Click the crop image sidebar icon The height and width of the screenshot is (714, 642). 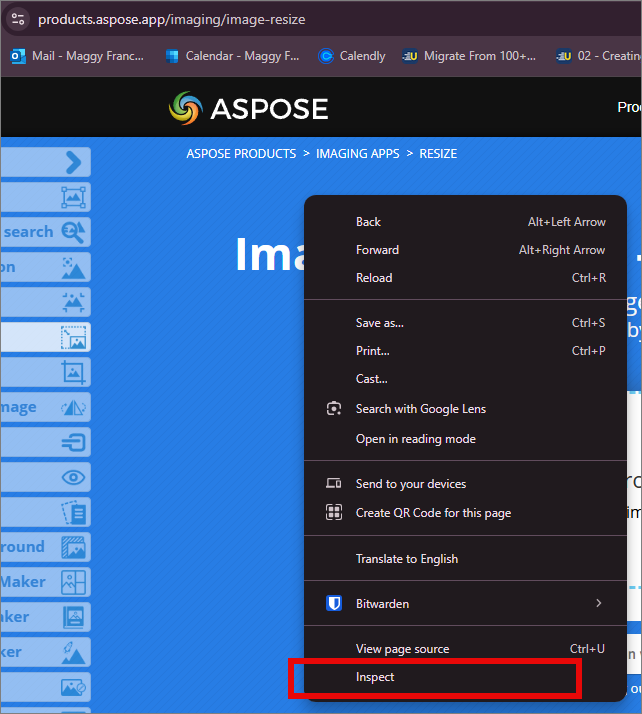[73, 372]
